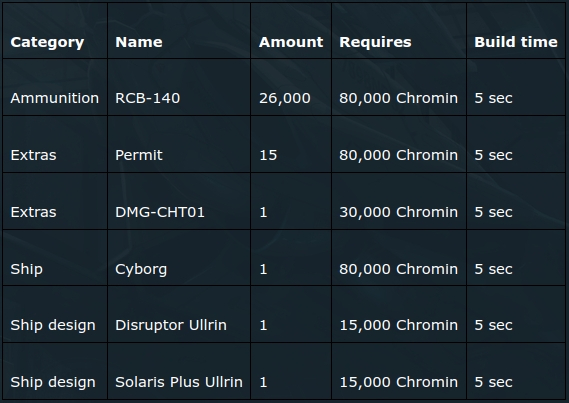
Task: Click the Ship category cell for Cyborg
Action: [x=26, y=270]
